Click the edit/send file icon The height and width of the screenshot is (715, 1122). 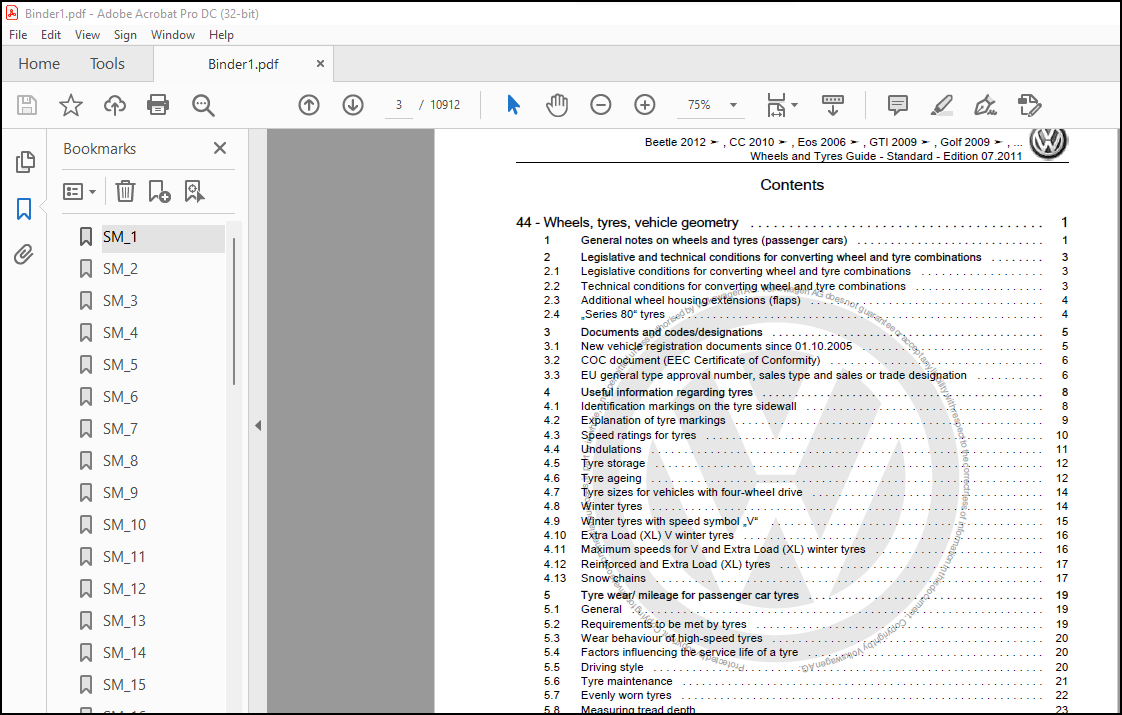[x=1029, y=105]
